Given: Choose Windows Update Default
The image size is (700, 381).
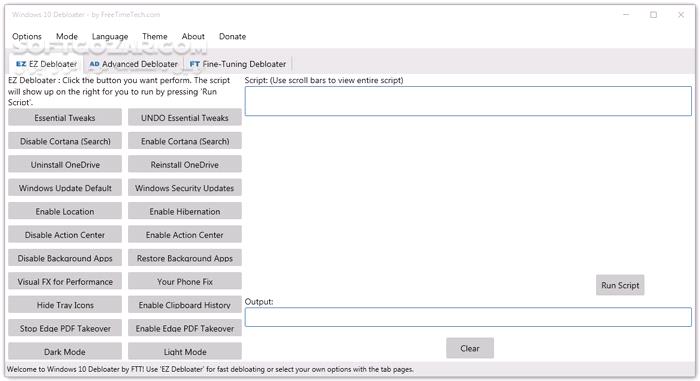Looking at the screenshot, I should click(65, 188).
